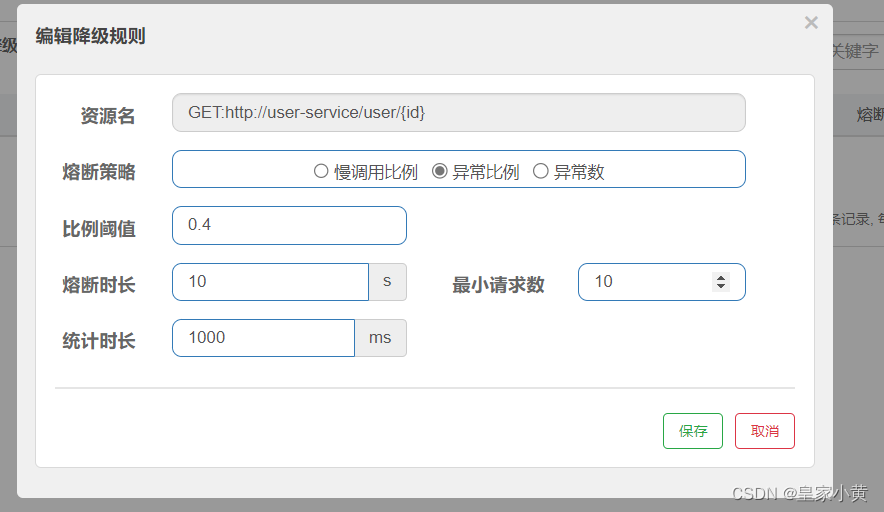Viewport: 884px width, 512px height.
Task: Click the 编辑降级规则 dialog title
Action: coord(90,36)
